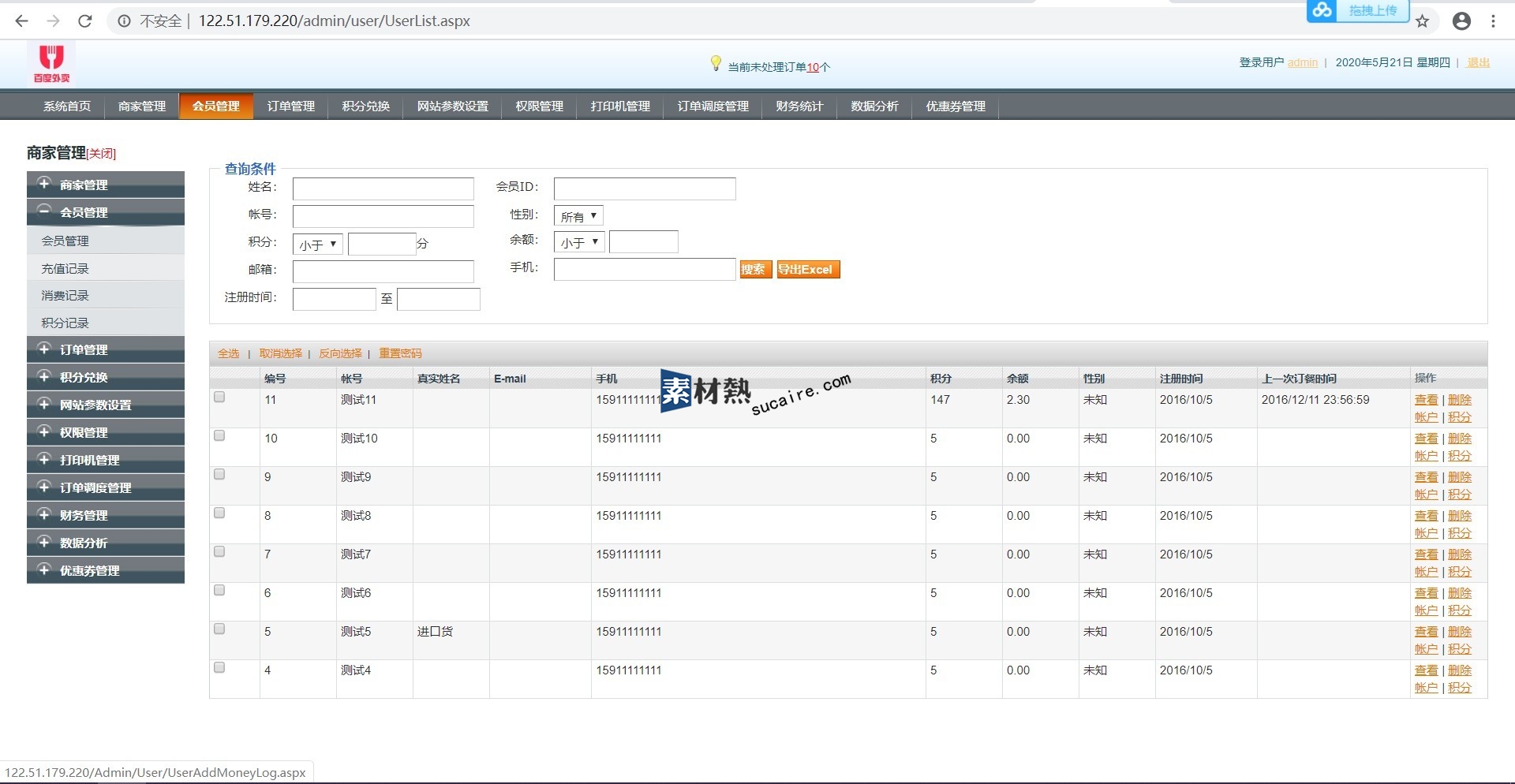Select the checkbox for row 测试8

[219, 513]
